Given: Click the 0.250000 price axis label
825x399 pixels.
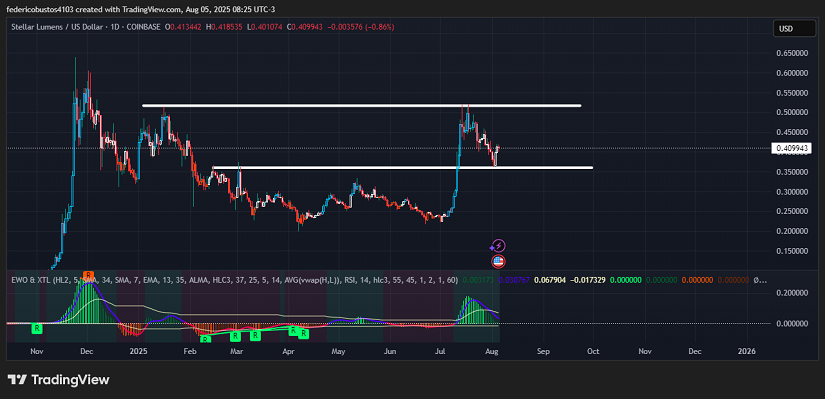Looking at the screenshot, I should pyautogui.click(x=792, y=212).
